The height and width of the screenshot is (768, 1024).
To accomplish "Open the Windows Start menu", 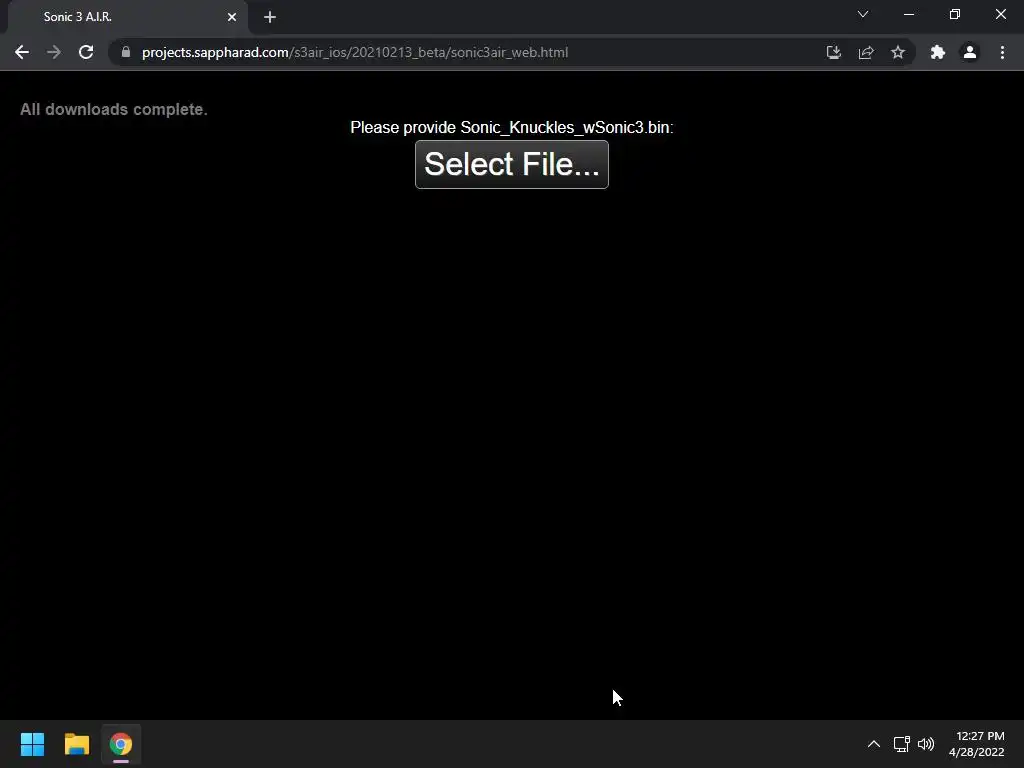I will (x=32, y=744).
